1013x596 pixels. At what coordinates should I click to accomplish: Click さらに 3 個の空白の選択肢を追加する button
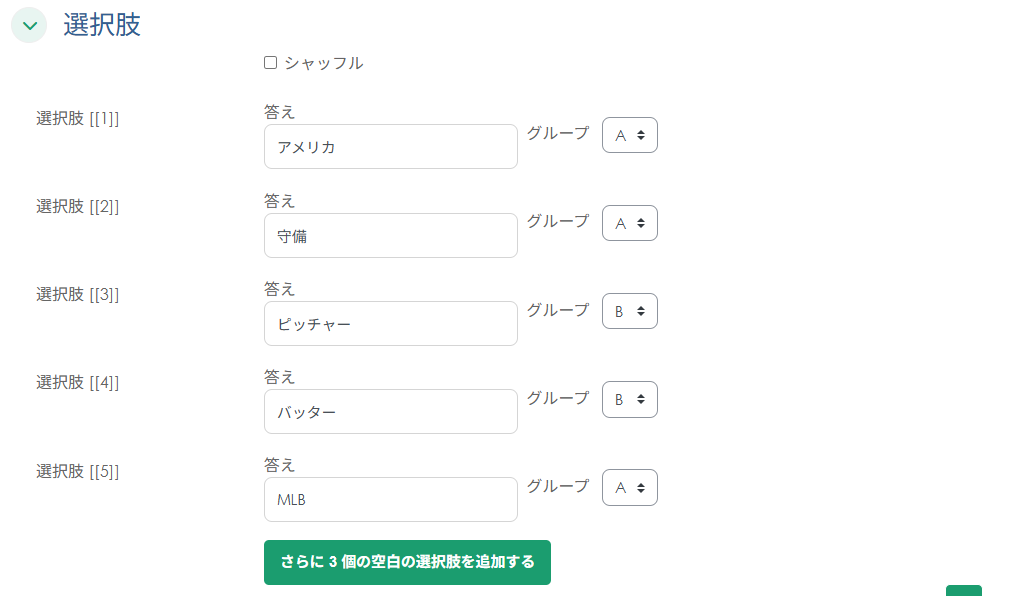click(407, 562)
